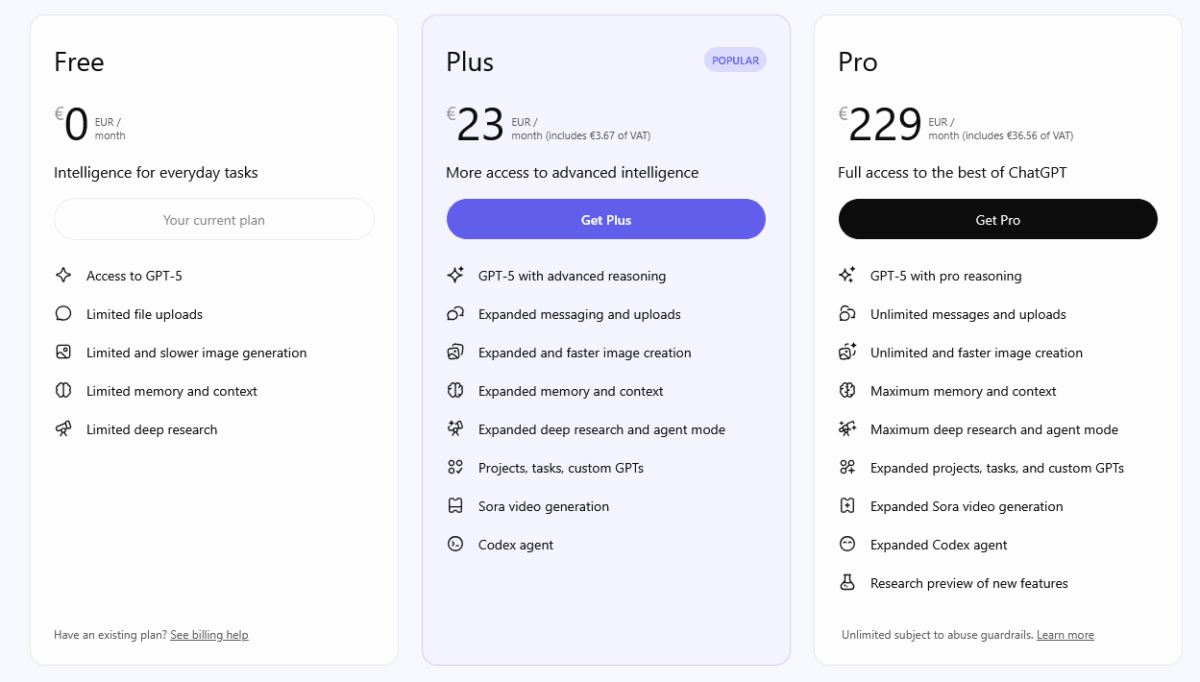Click the chat bubble icon for Limited file uploads
This screenshot has width=1200, height=682.
pos(63,314)
